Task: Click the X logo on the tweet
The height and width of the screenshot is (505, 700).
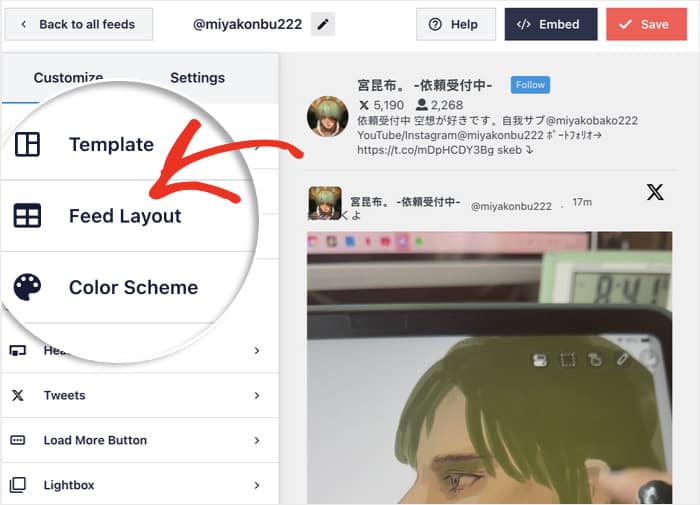Action: coord(655,193)
